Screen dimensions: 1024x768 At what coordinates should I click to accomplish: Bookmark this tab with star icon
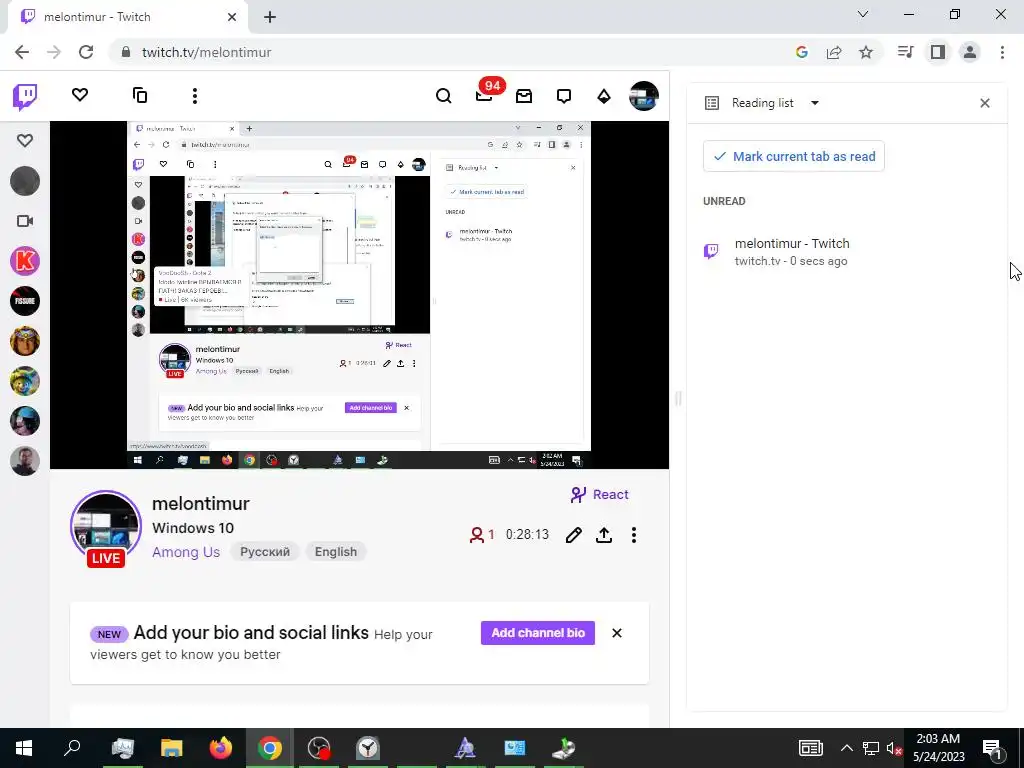click(866, 52)
